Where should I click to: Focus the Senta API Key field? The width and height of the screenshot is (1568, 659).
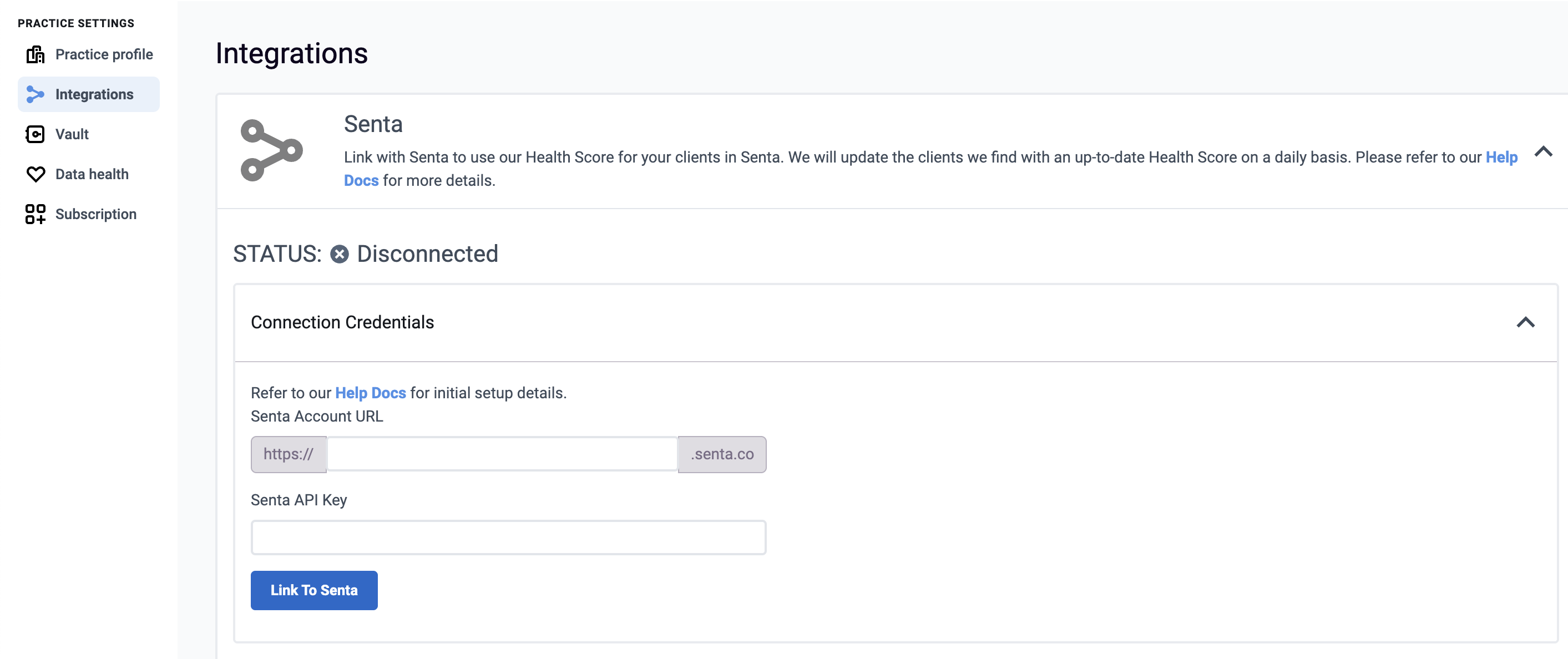(508, 538)
